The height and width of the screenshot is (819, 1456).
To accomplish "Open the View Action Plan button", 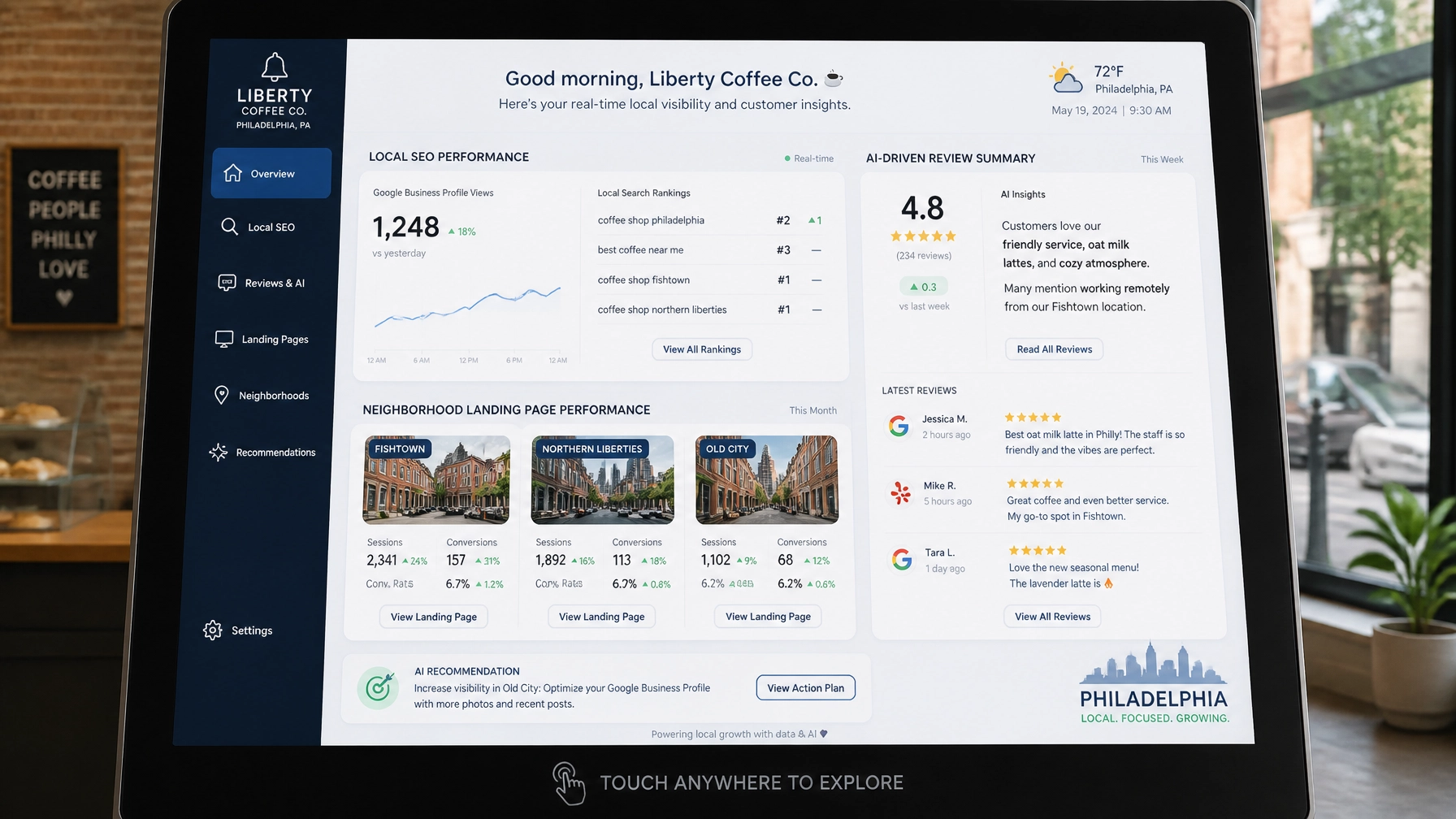I will [806, 688].
